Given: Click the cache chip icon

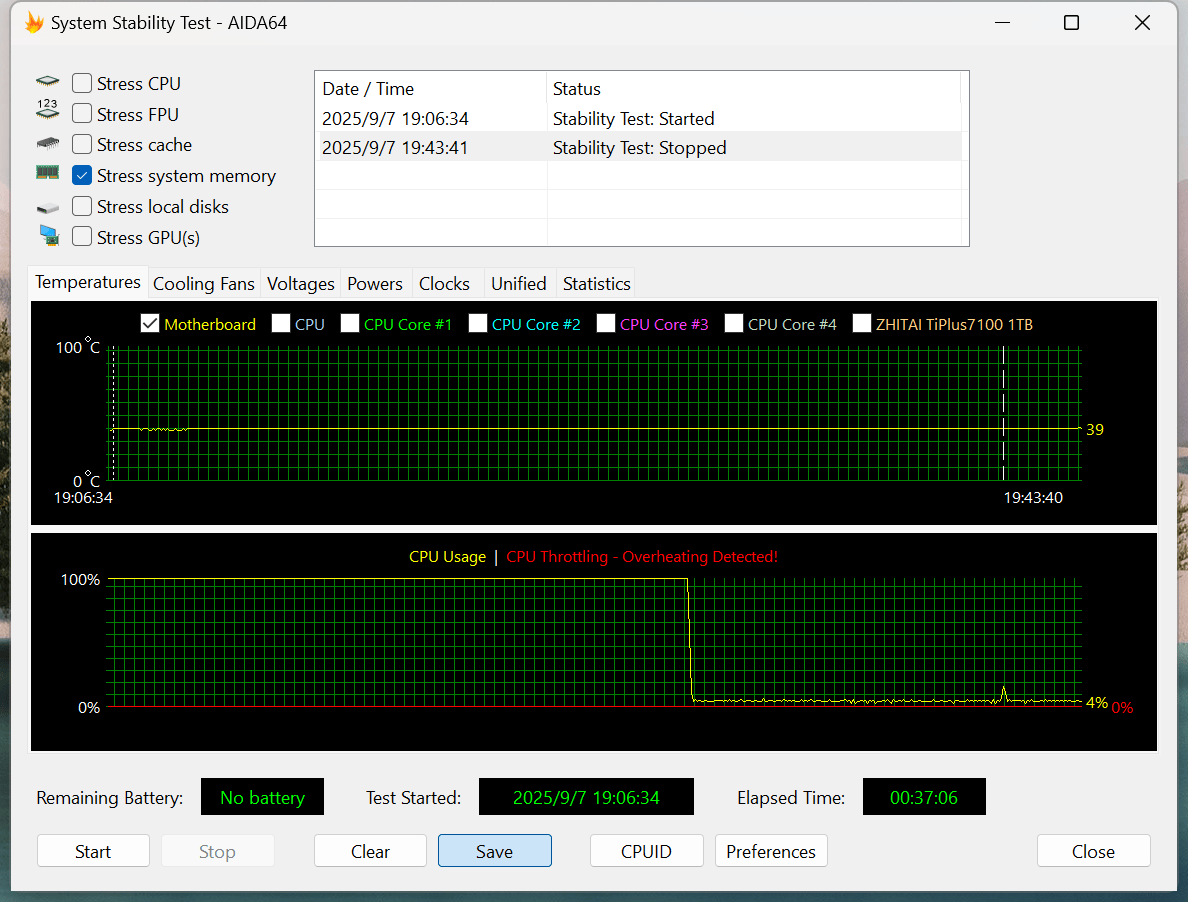Looking at the screenshot, I should click(x=48, y=142).
